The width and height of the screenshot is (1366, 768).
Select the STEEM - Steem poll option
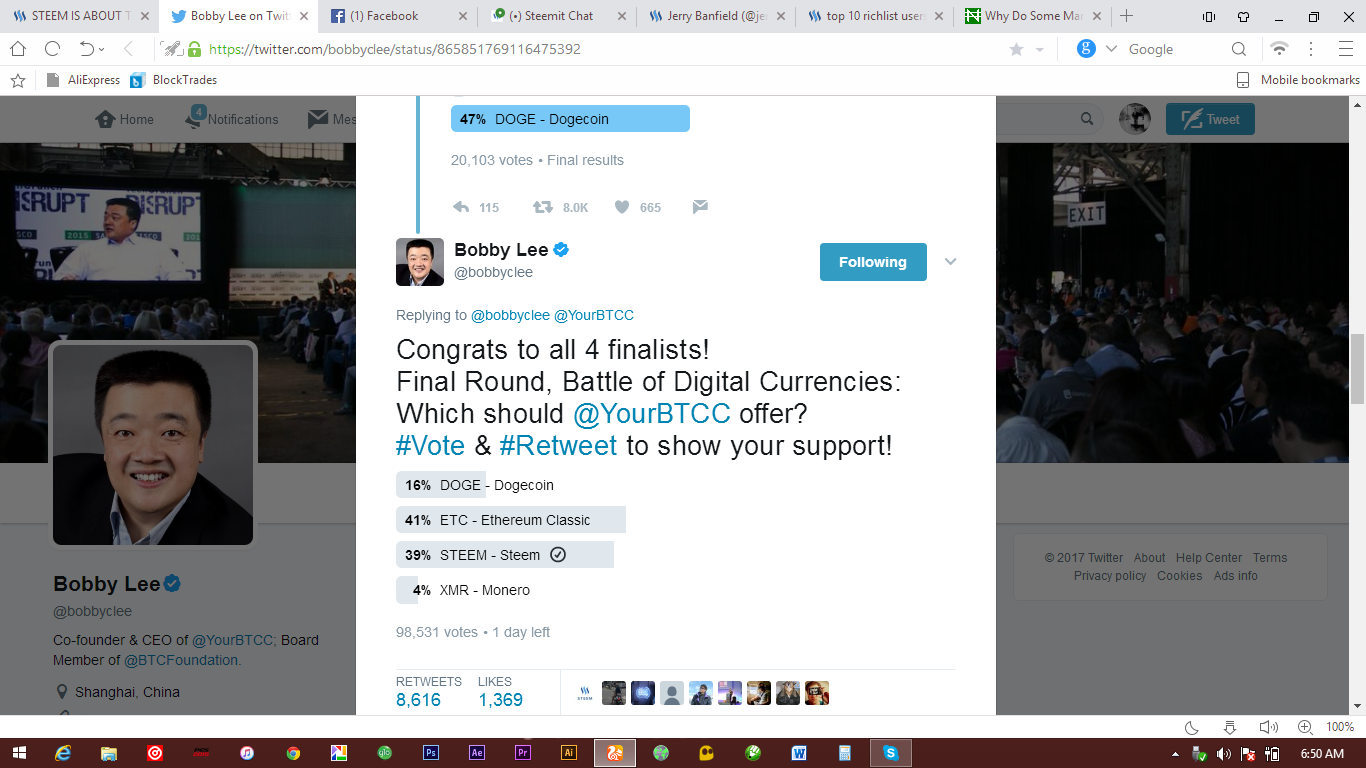505,555
